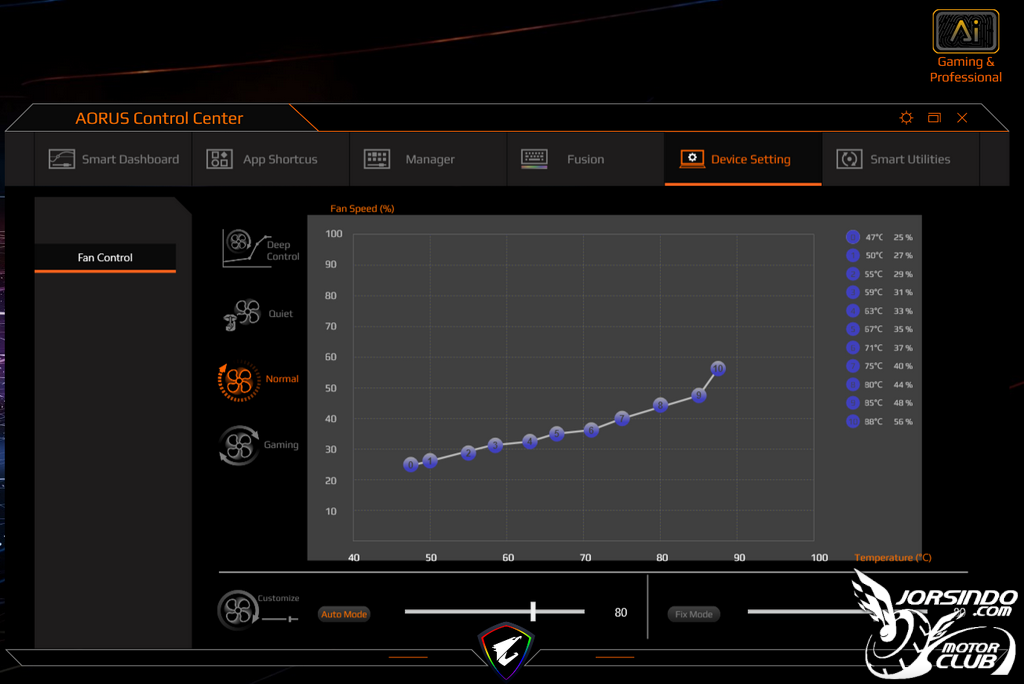Click curve point 2 on fan graph
1024x684 pixels.
[x=468, y=453]
